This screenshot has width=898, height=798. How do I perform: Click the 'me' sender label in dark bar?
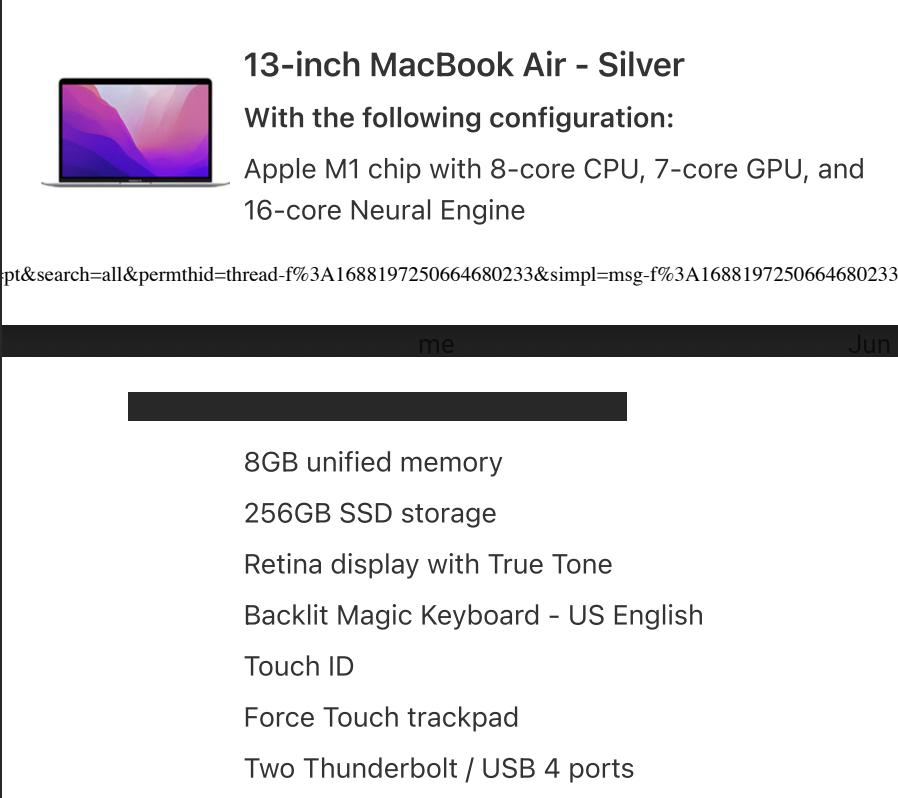(436, 344)
